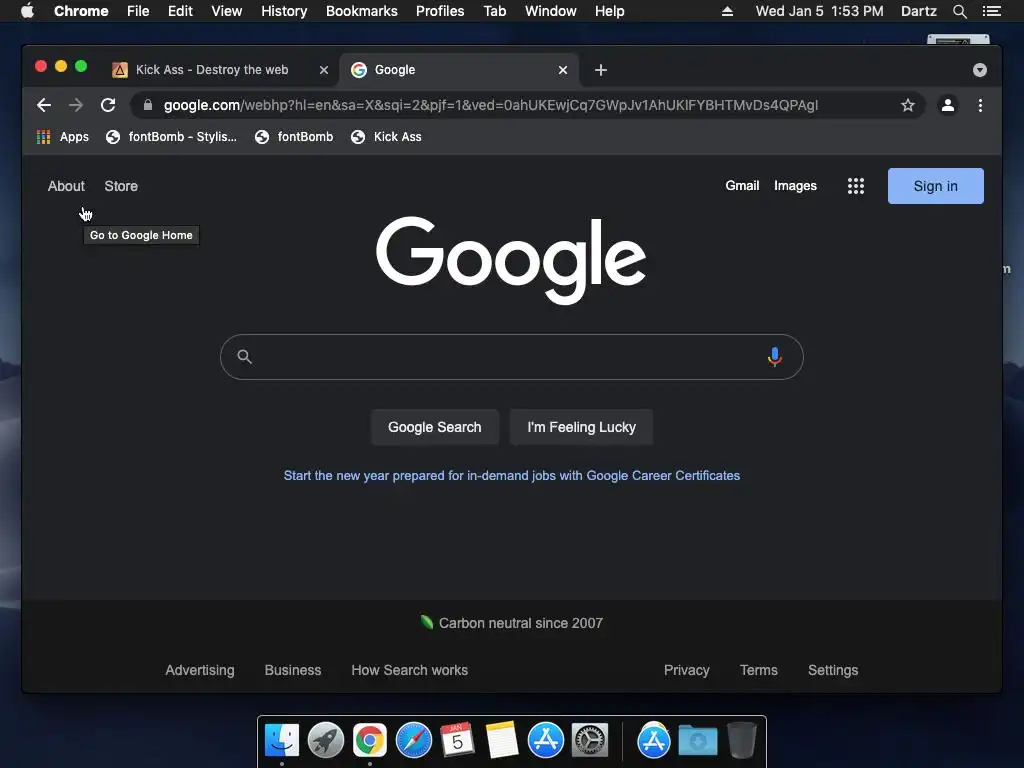Reload the current Google page

(108, 105)
